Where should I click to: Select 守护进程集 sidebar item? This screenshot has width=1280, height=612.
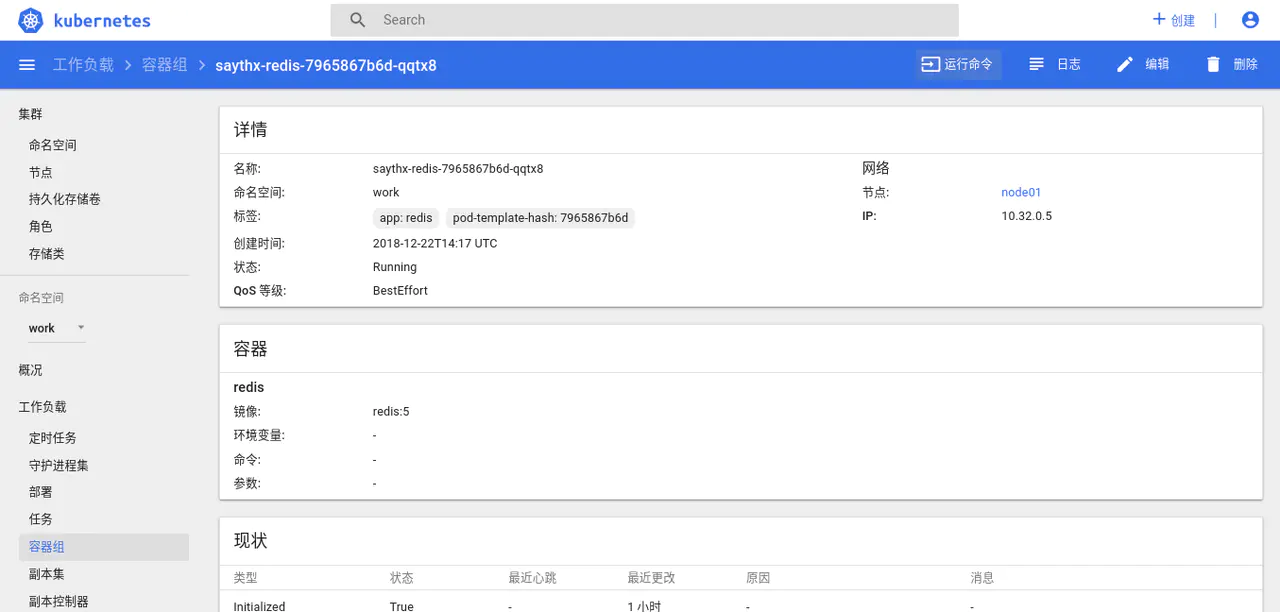[x=59, y=465]
